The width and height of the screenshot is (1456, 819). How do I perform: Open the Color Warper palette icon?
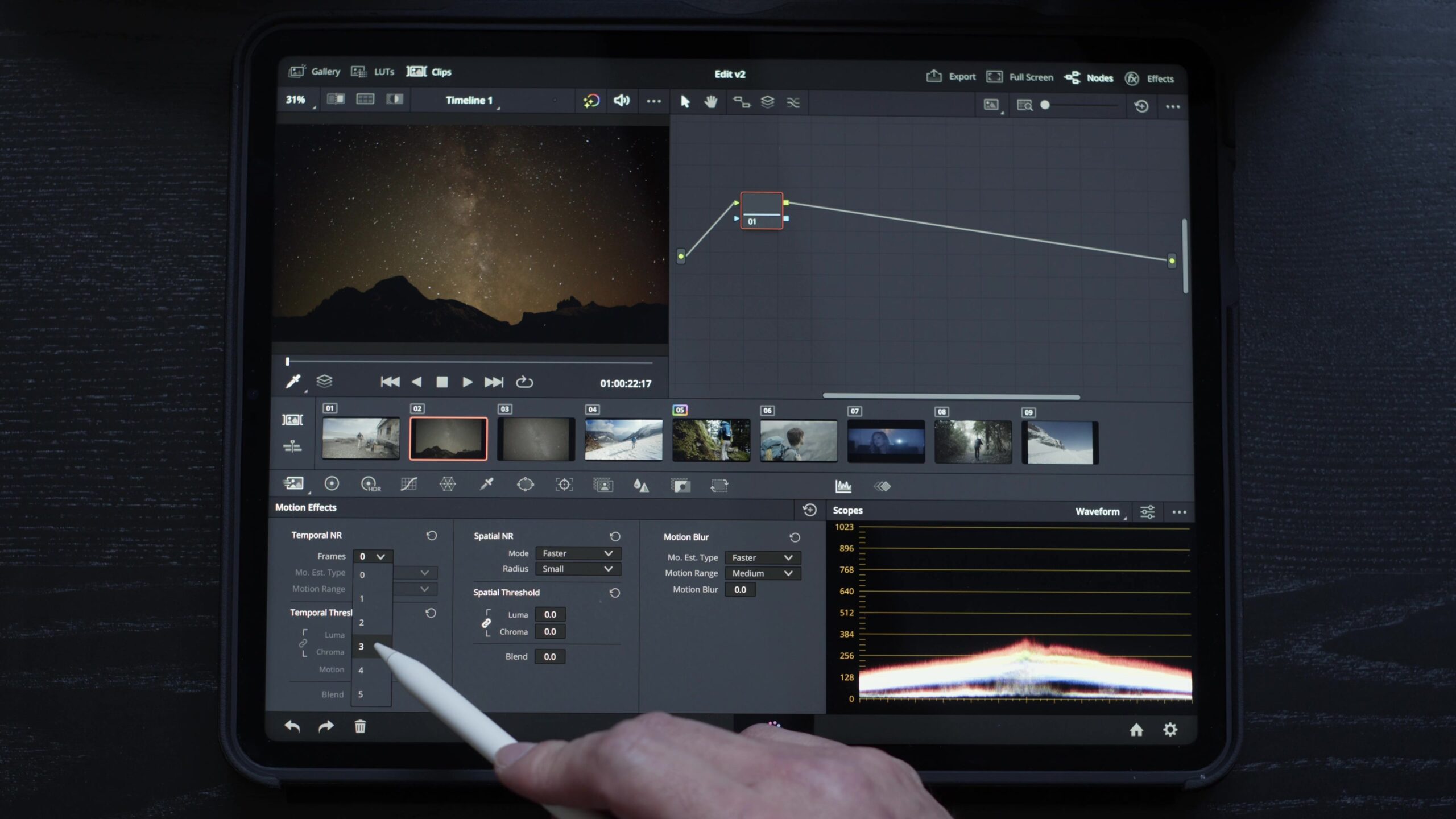pos(448,484)
